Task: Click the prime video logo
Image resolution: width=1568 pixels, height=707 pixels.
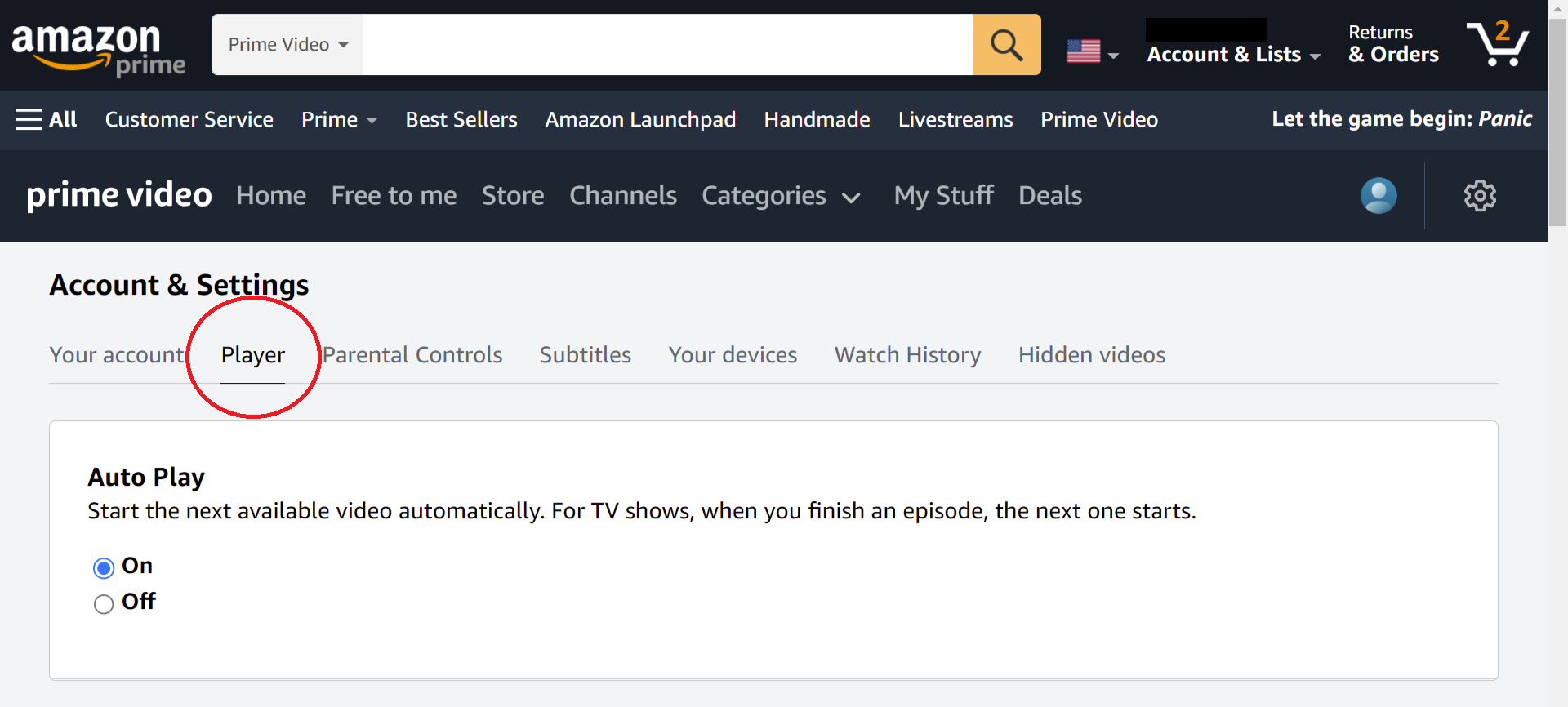Action: pos(119,196)
